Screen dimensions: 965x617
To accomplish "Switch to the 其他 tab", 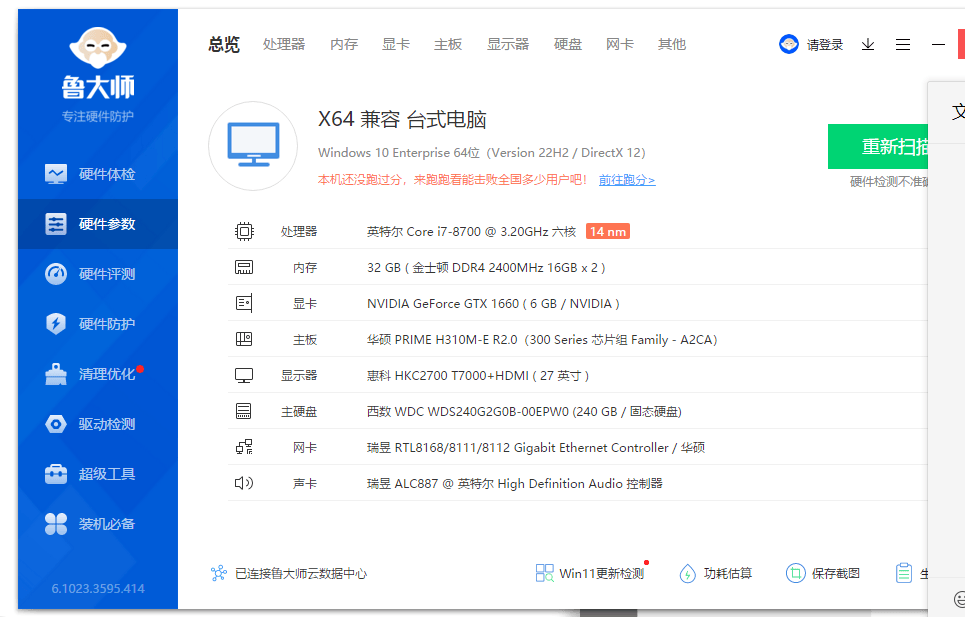I will [x=671, y=44].
